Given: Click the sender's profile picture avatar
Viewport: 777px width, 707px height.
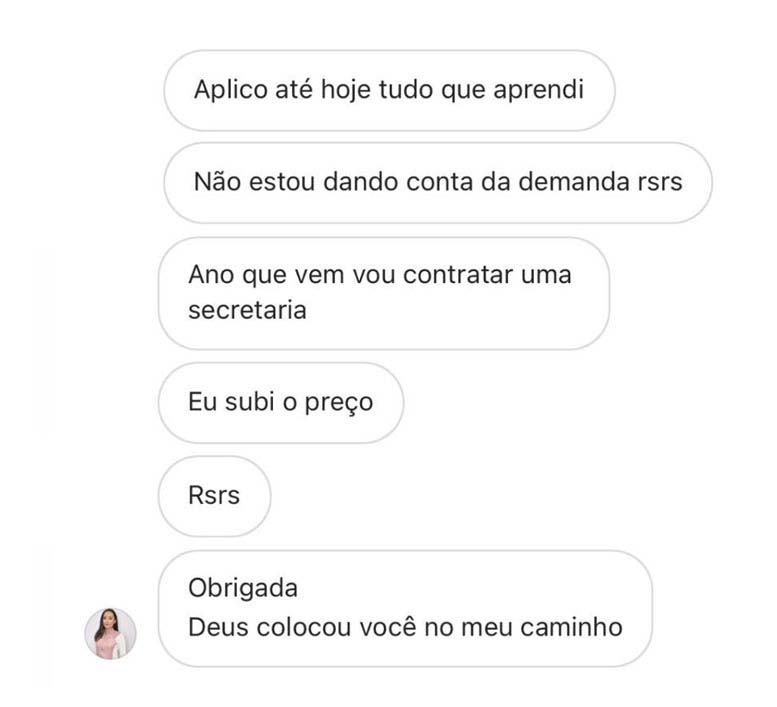Looking at the screenshot, I should coord(110,633).
